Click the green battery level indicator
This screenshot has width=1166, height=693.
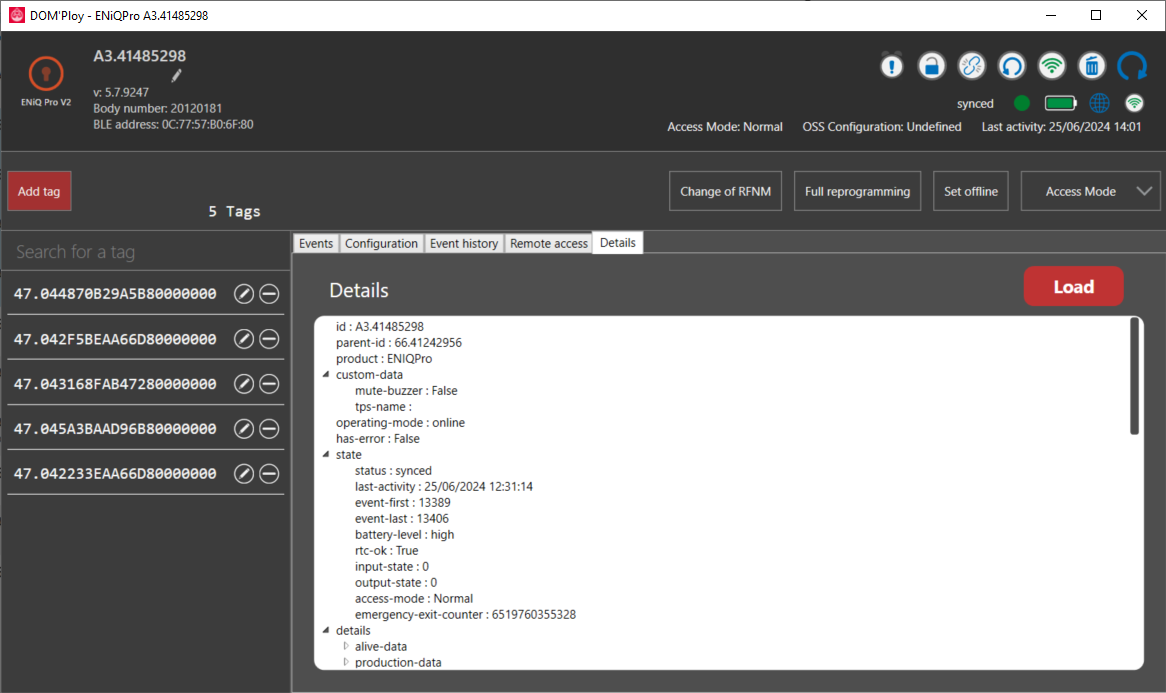click(1060, 103)
